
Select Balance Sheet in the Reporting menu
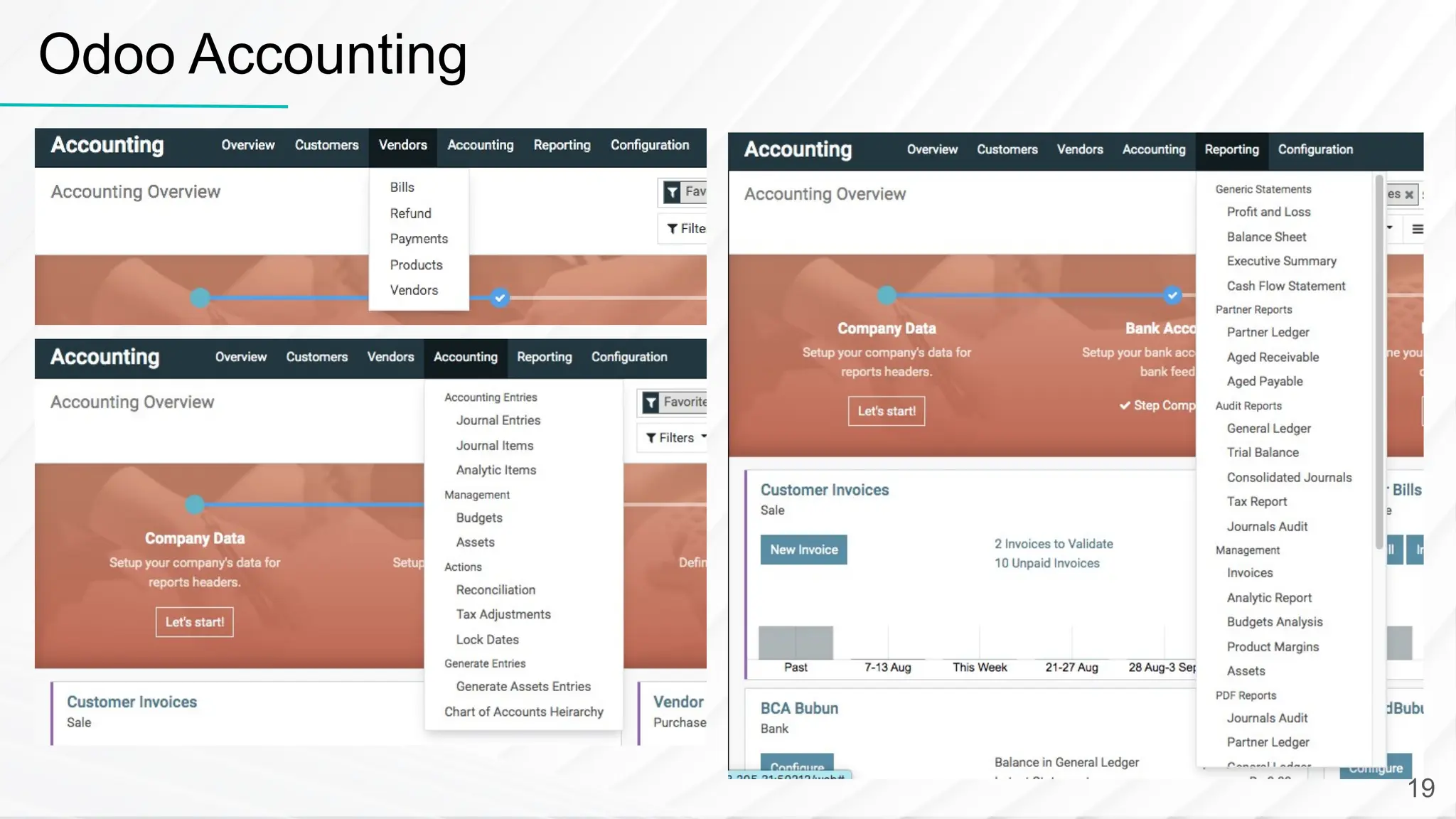click(x=1266, y=237)
